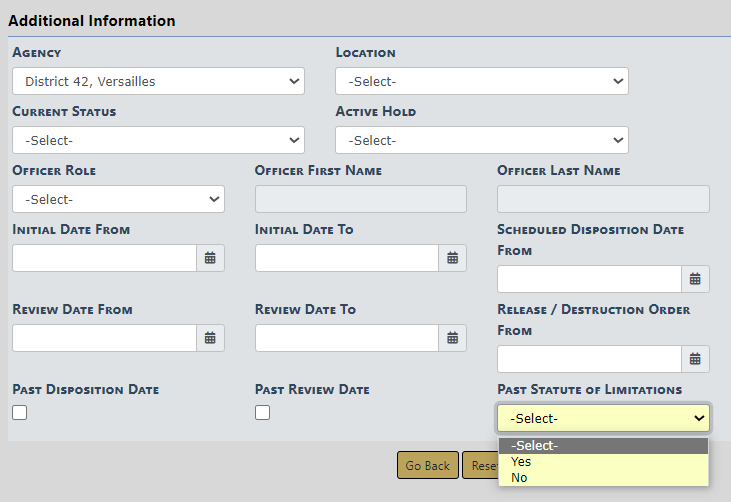Screen dimensions: 731x502
Task: Choose No in Past Statute of Limitations list
Action: tap(602, 478)
